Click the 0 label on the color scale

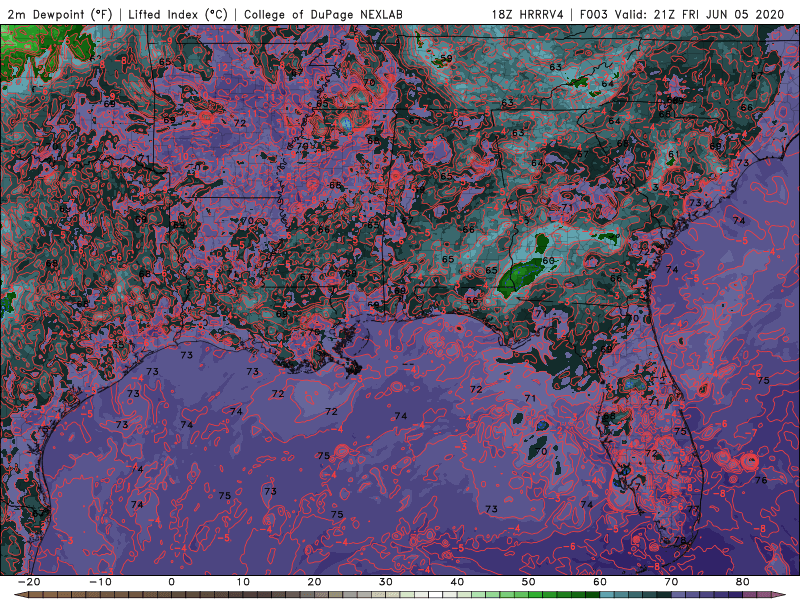click(171, 582)
